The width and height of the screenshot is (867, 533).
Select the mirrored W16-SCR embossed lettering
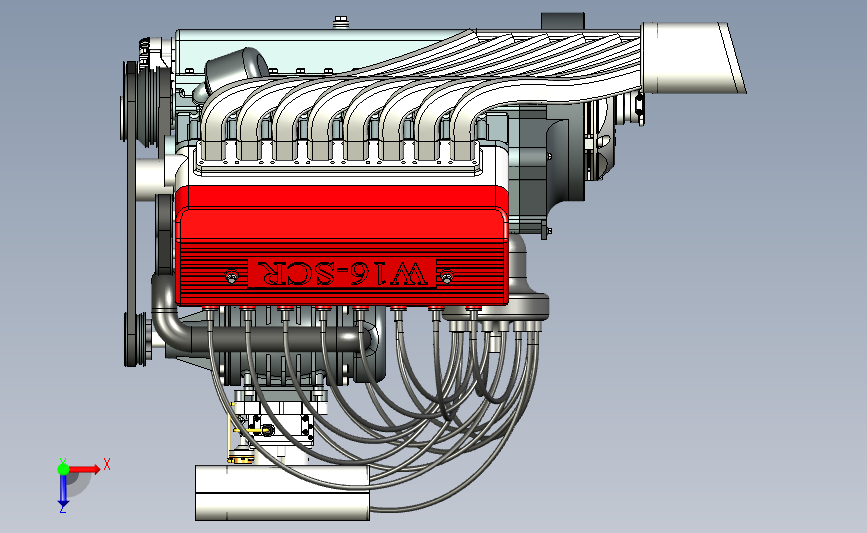click(x=343, y=273)
